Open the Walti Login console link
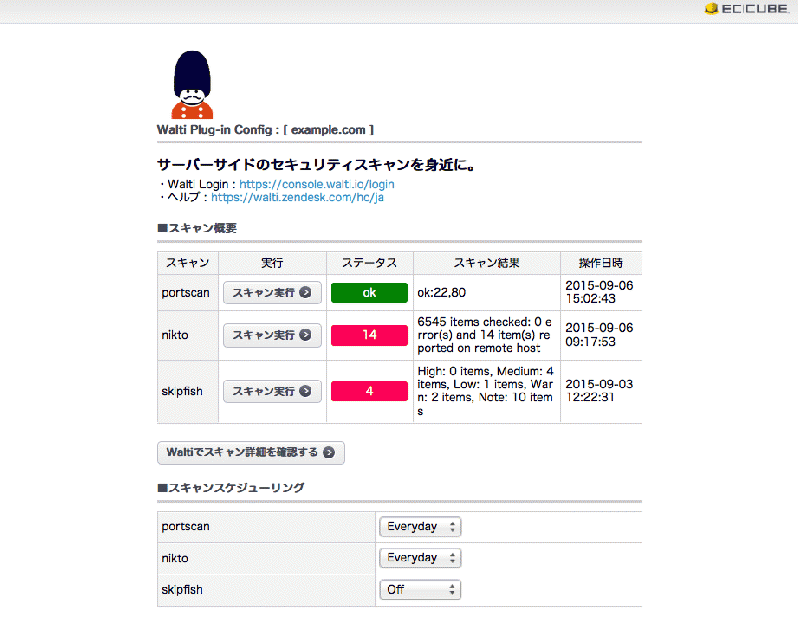Viewport: 798px width, 620px height. (317, 184)
